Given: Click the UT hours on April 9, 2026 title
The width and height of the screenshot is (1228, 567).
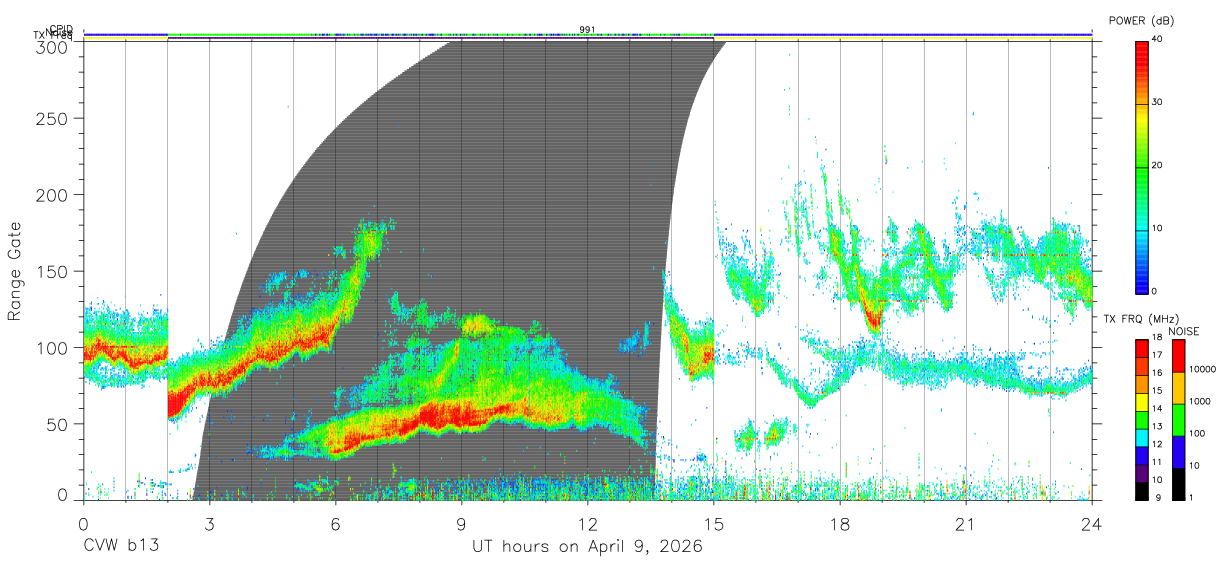Looking at the screenshot, I should (588, 547).
